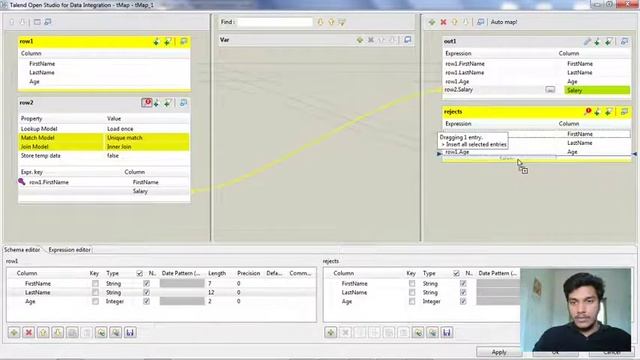This screenshot has width=640, height=360.
Task: Toggle Nullable checkbox for row1 Age
Action: 147,301
